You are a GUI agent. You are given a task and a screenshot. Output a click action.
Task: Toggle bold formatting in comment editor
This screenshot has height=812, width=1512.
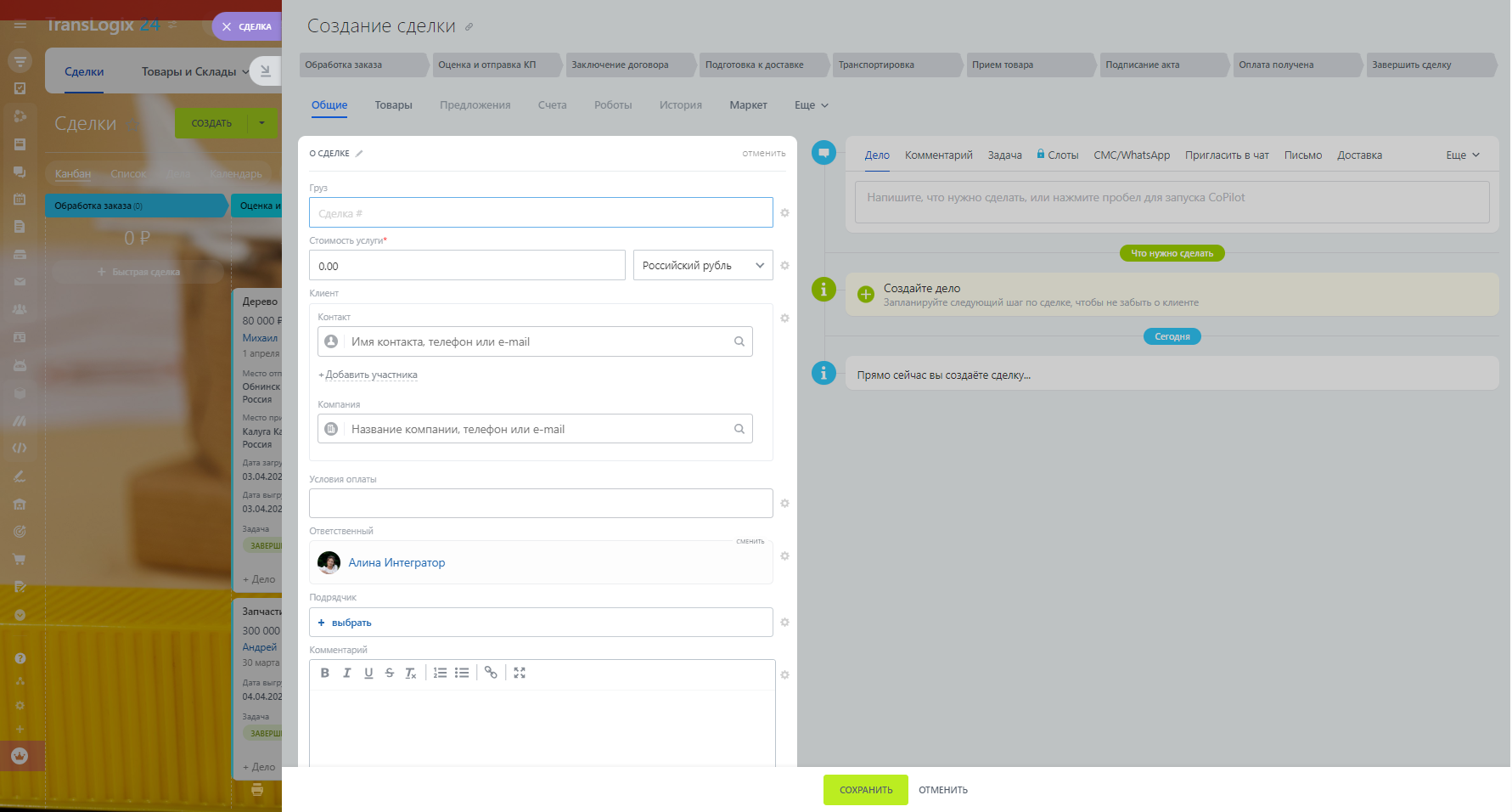[324, 673]
